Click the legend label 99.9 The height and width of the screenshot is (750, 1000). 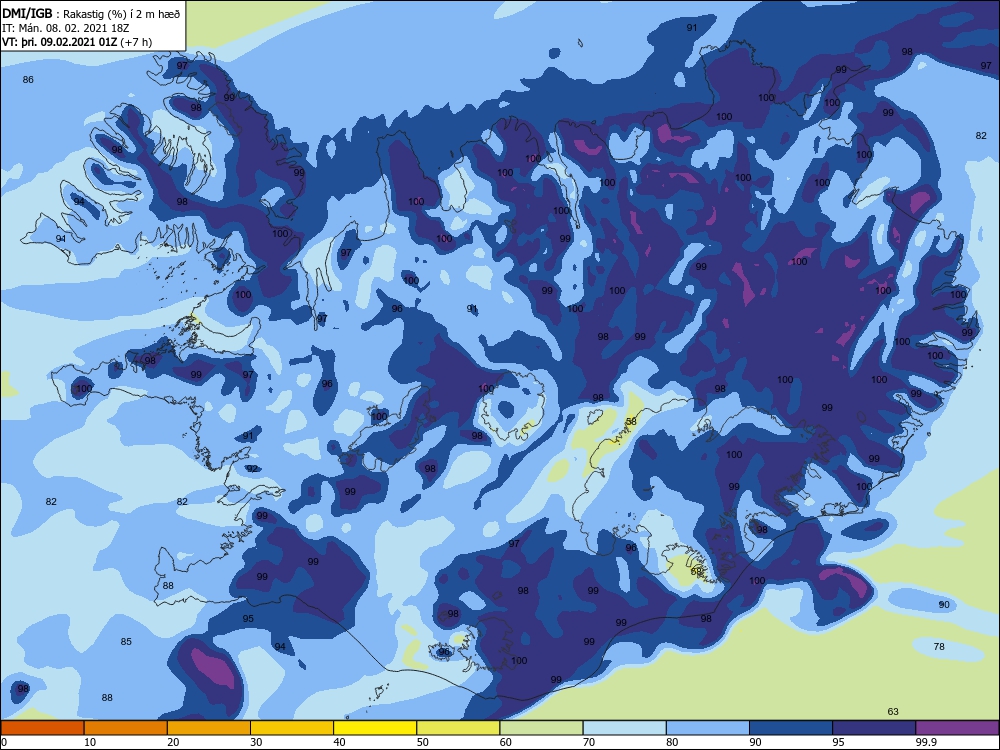pos(926,742)
